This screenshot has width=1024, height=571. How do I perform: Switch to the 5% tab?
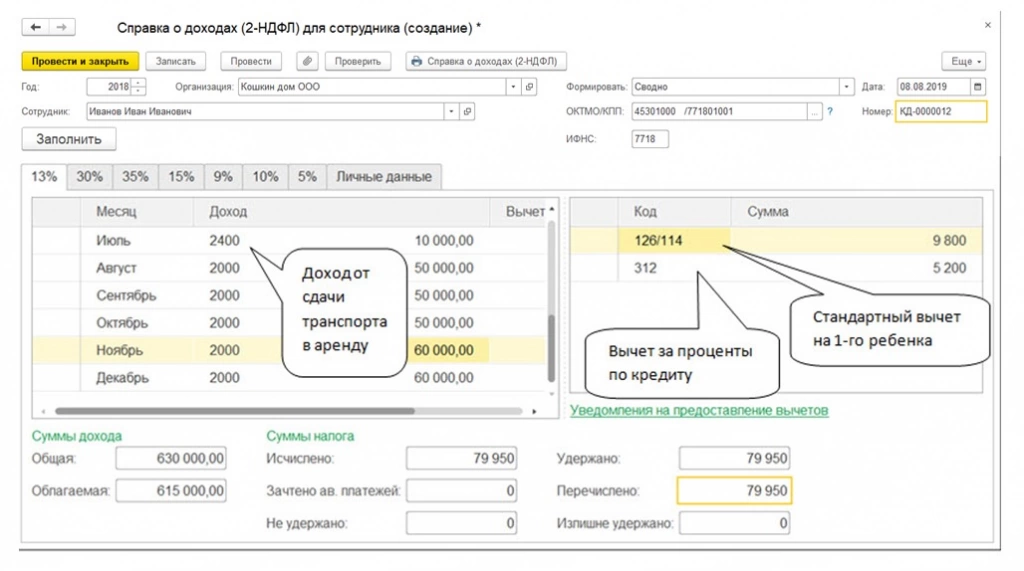tap(307, 176)
